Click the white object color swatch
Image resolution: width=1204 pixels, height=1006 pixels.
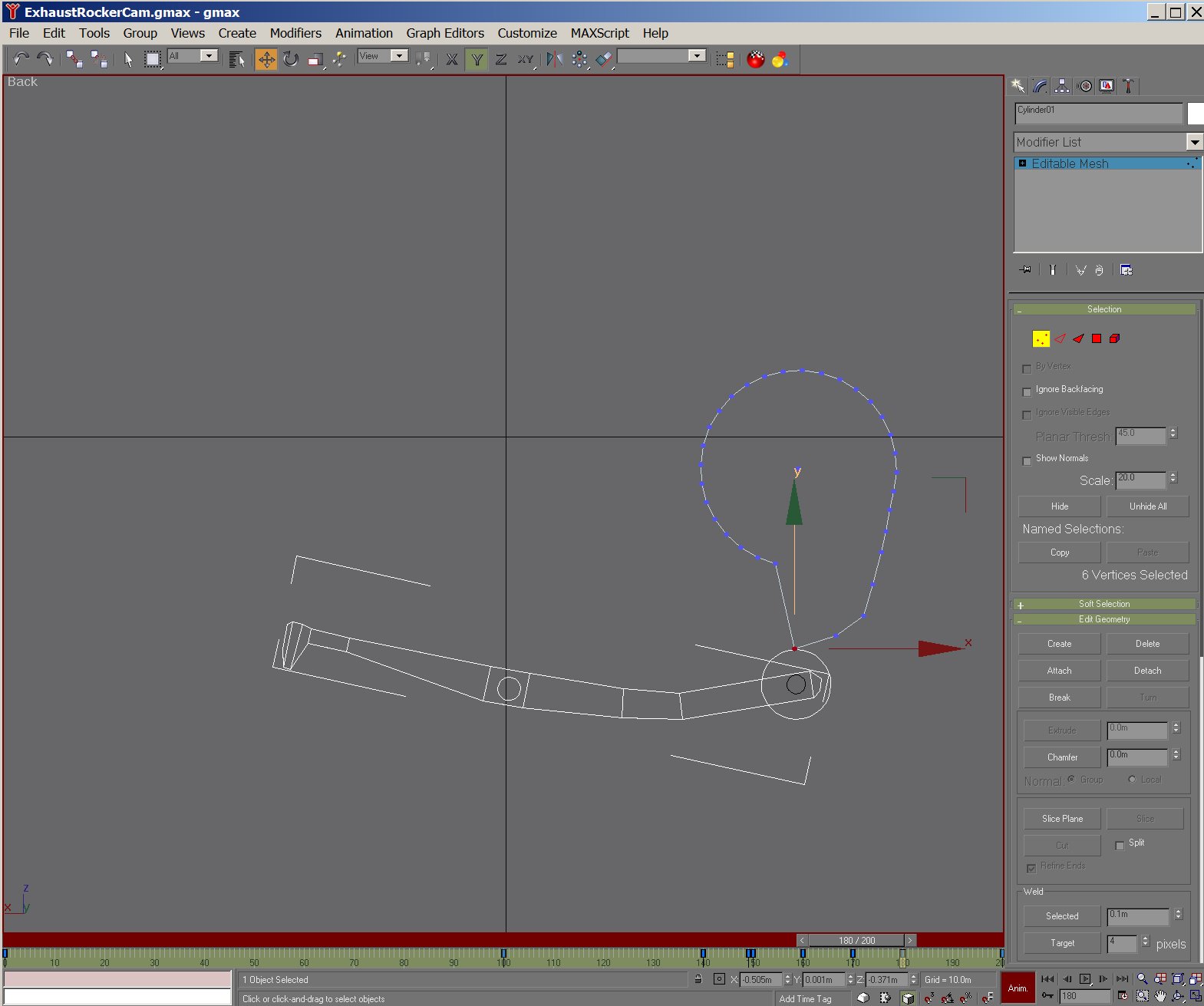click(x=1196, y=114)
